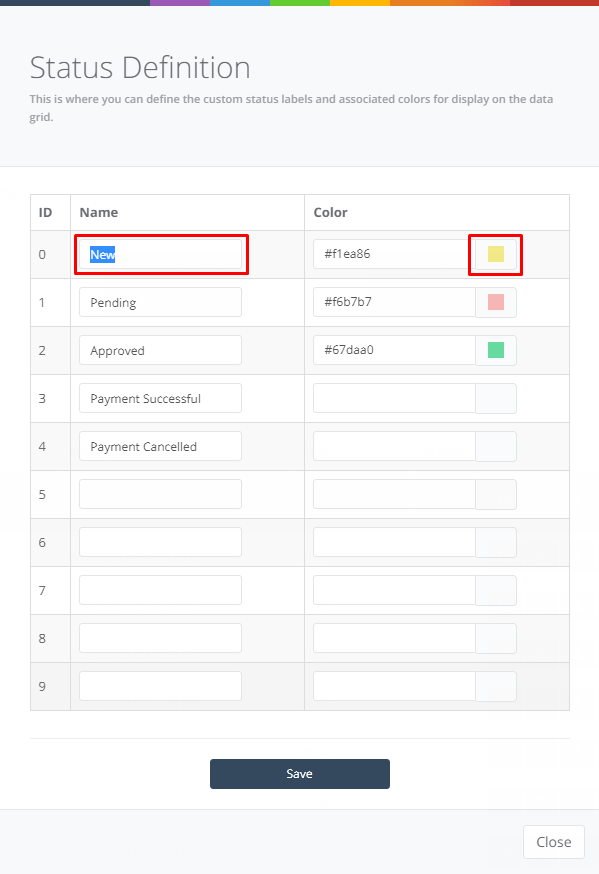This screenshot has width=599, height=874.
Task: Open the yellow color swatch for New
Action: click(x=496, y=254)
